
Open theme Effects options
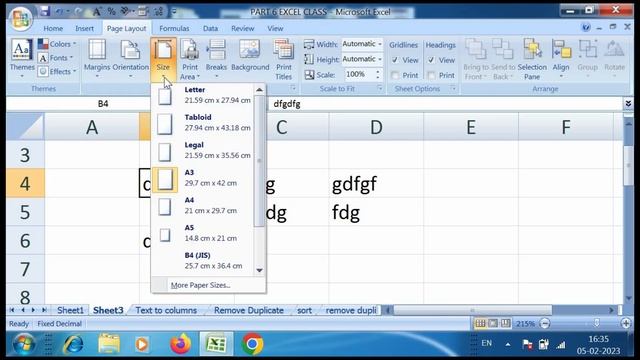pos(58,71)
